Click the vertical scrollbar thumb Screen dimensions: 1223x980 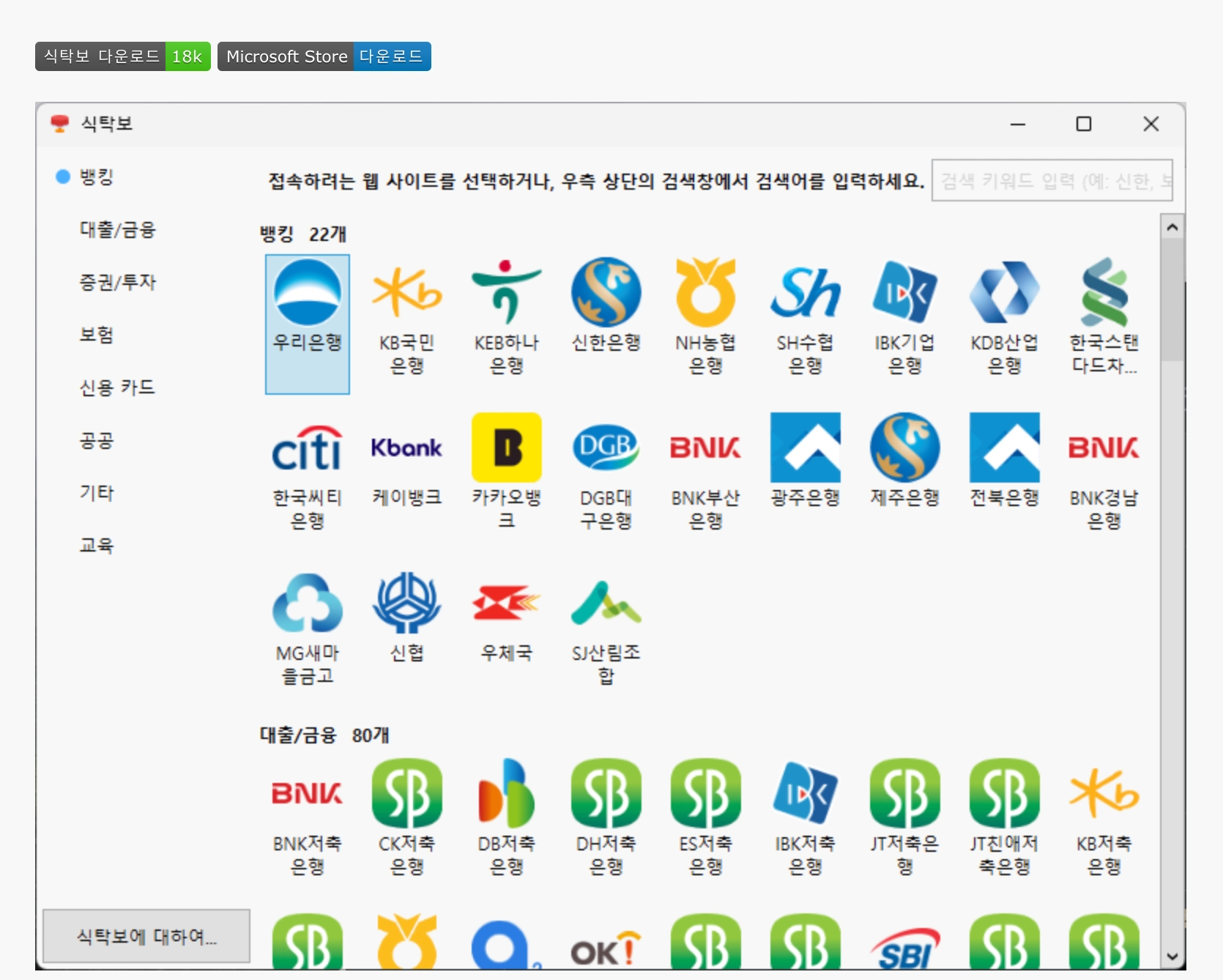1172,300
